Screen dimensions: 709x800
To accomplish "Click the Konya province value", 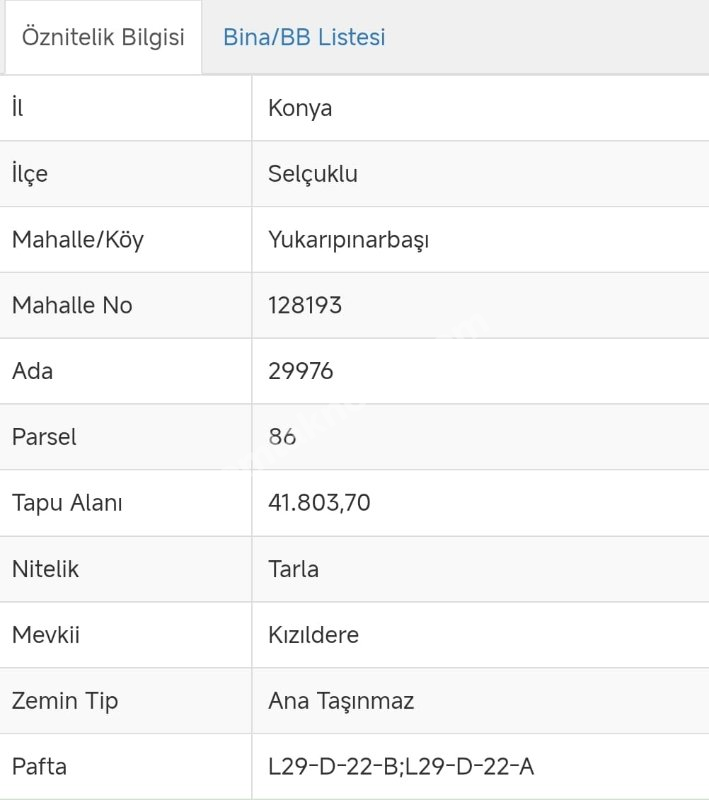I will click(300, 108).
